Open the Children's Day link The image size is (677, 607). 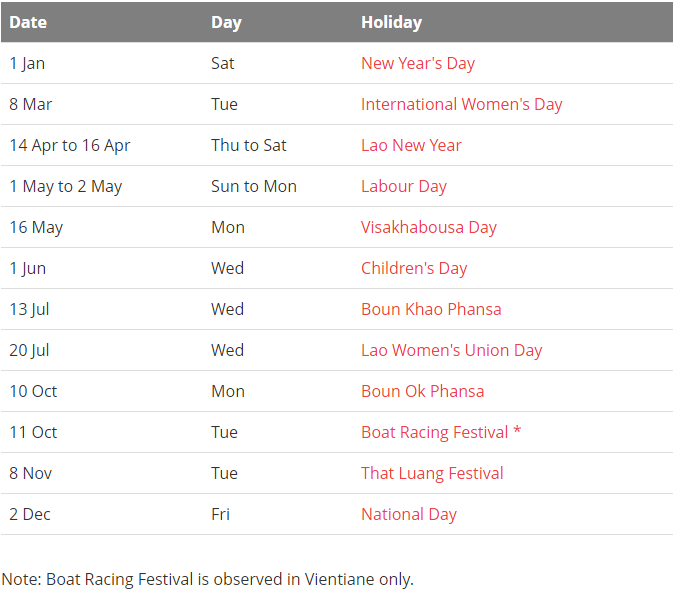[414, 269]
